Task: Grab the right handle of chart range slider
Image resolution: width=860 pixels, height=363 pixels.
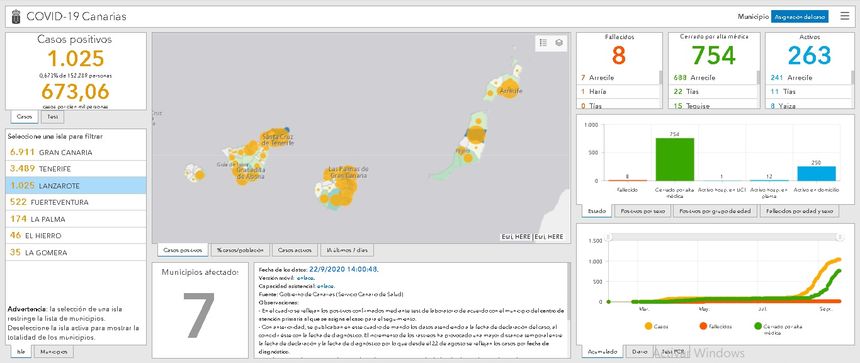Action: (839, 237)
